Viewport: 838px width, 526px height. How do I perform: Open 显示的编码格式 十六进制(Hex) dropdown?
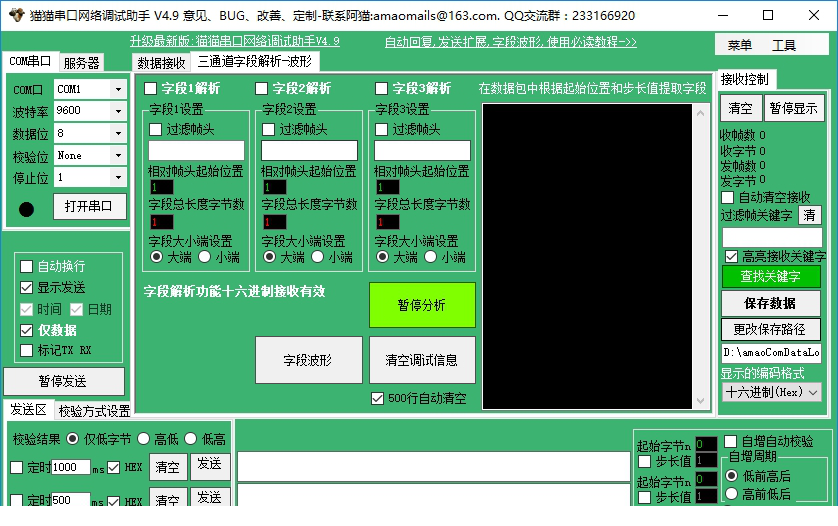771,392
